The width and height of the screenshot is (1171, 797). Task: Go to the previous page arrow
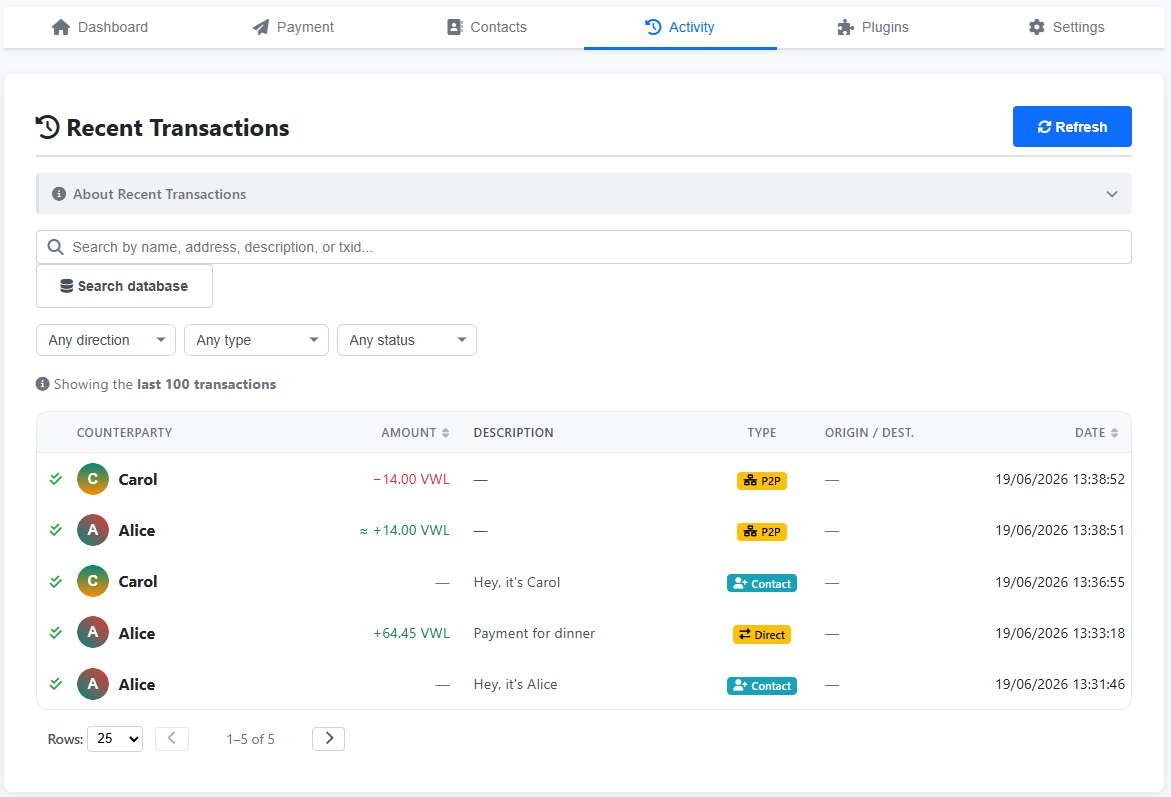click(x=172, y=739)
